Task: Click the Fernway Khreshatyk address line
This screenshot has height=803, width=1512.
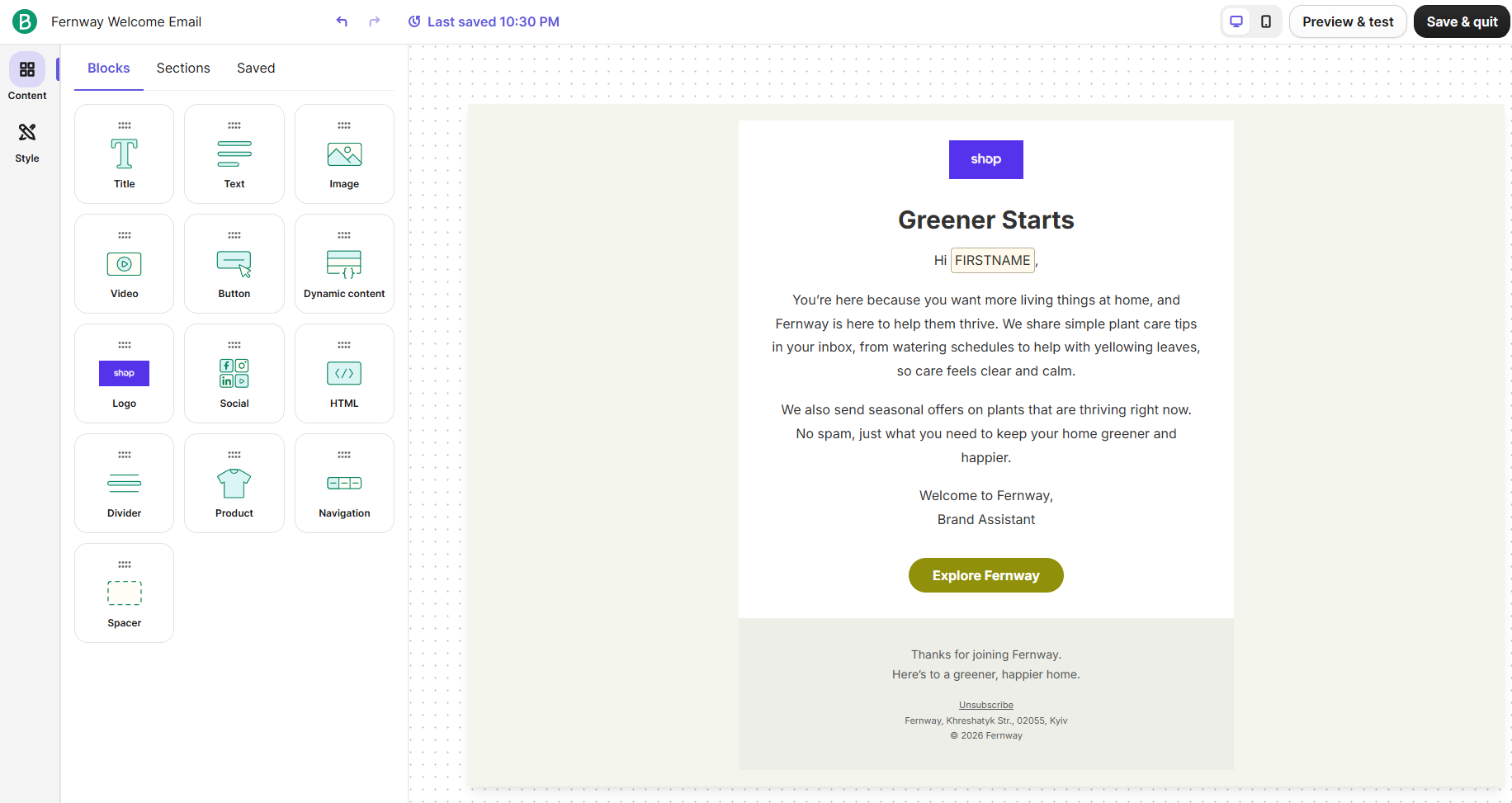Action: 986,720
